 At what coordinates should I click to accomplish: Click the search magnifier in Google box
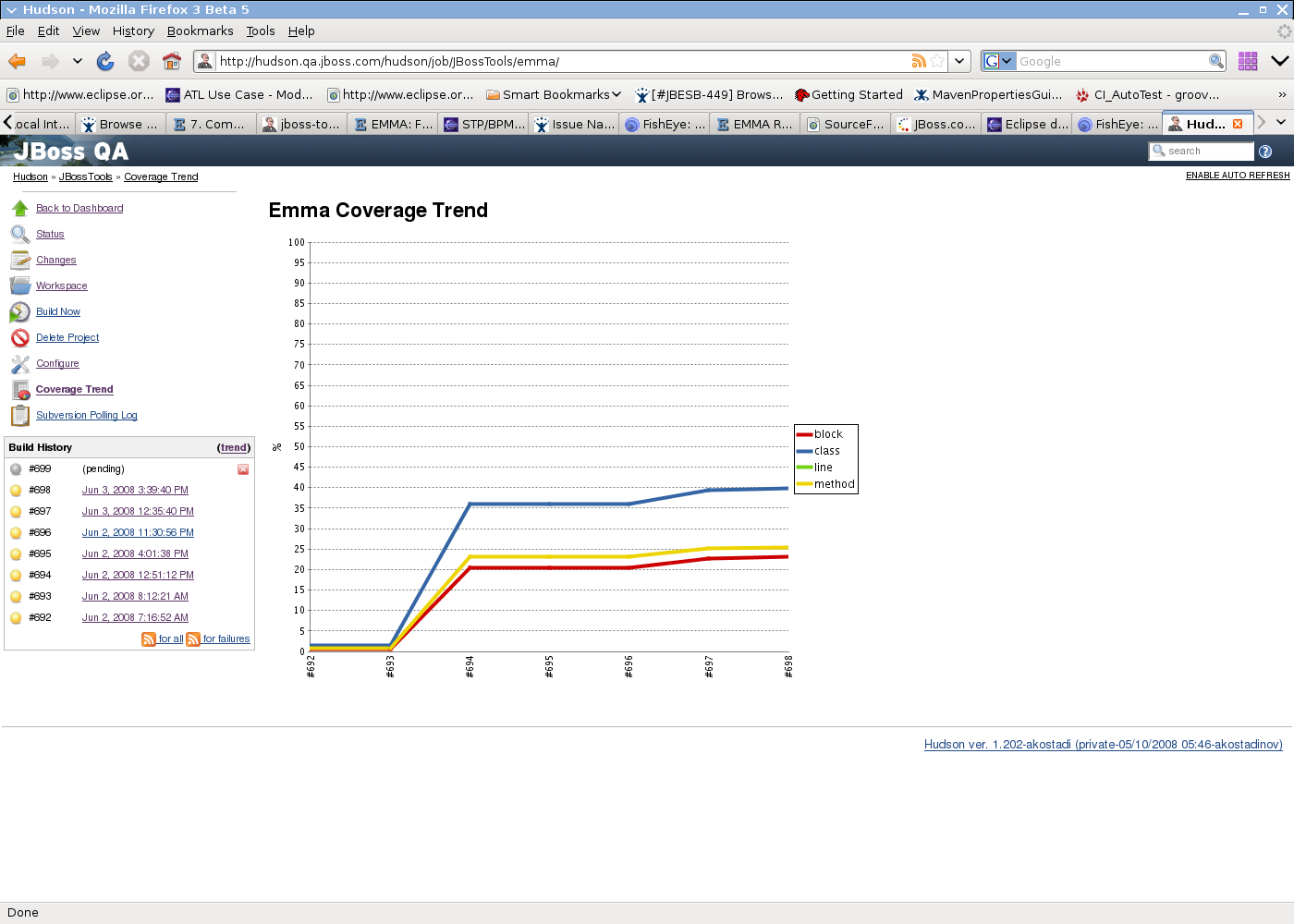pos(1216,61)
